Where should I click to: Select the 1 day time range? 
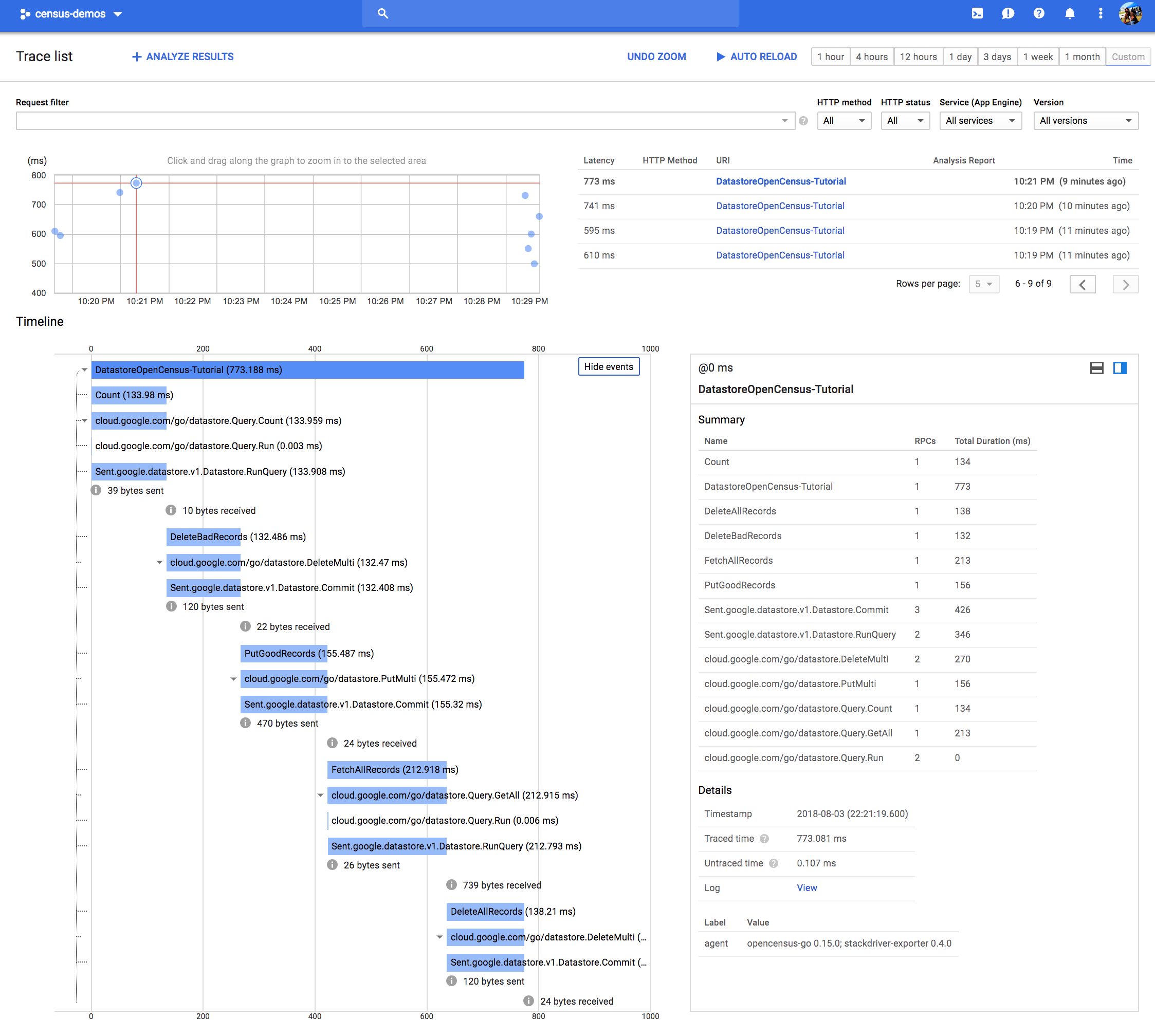(x=960, y=57)
